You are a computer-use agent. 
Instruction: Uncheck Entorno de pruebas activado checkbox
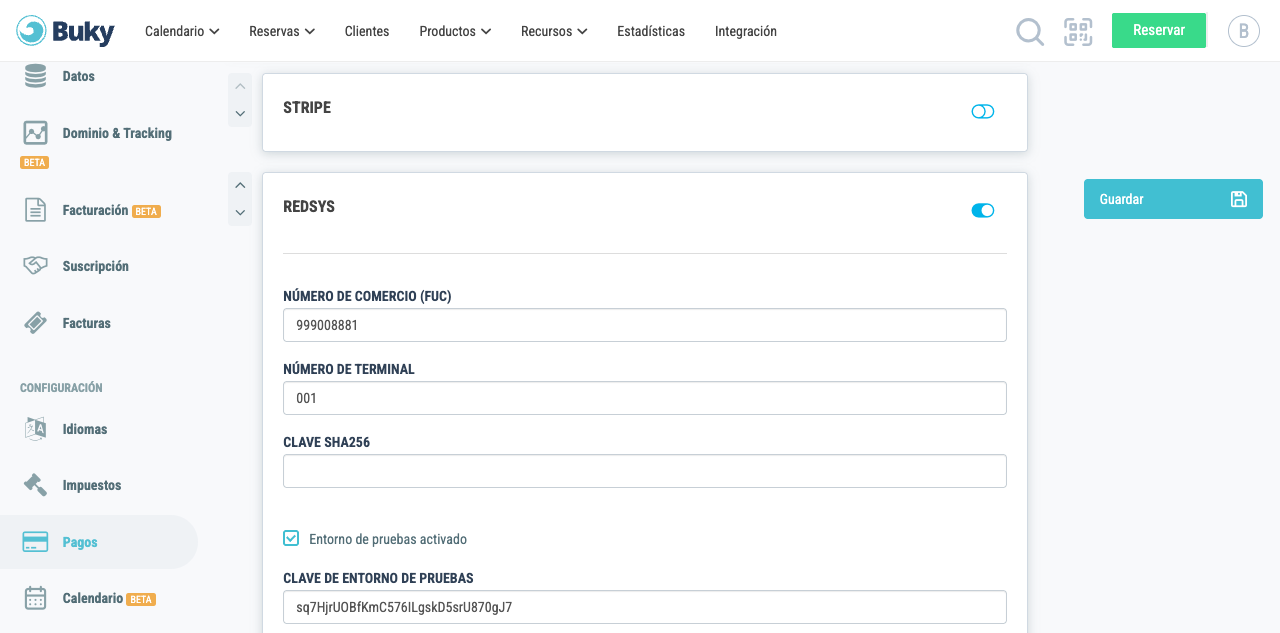[291, 538]
